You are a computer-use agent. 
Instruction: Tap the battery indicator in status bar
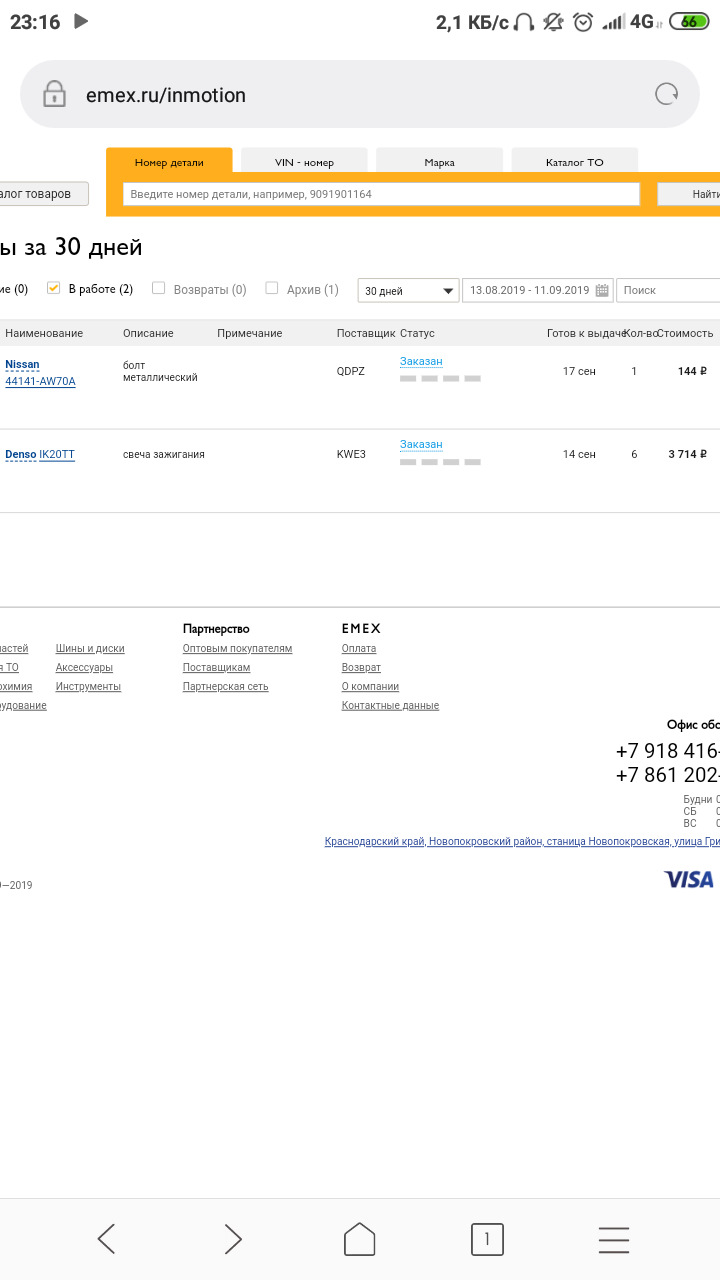point(689,21)
